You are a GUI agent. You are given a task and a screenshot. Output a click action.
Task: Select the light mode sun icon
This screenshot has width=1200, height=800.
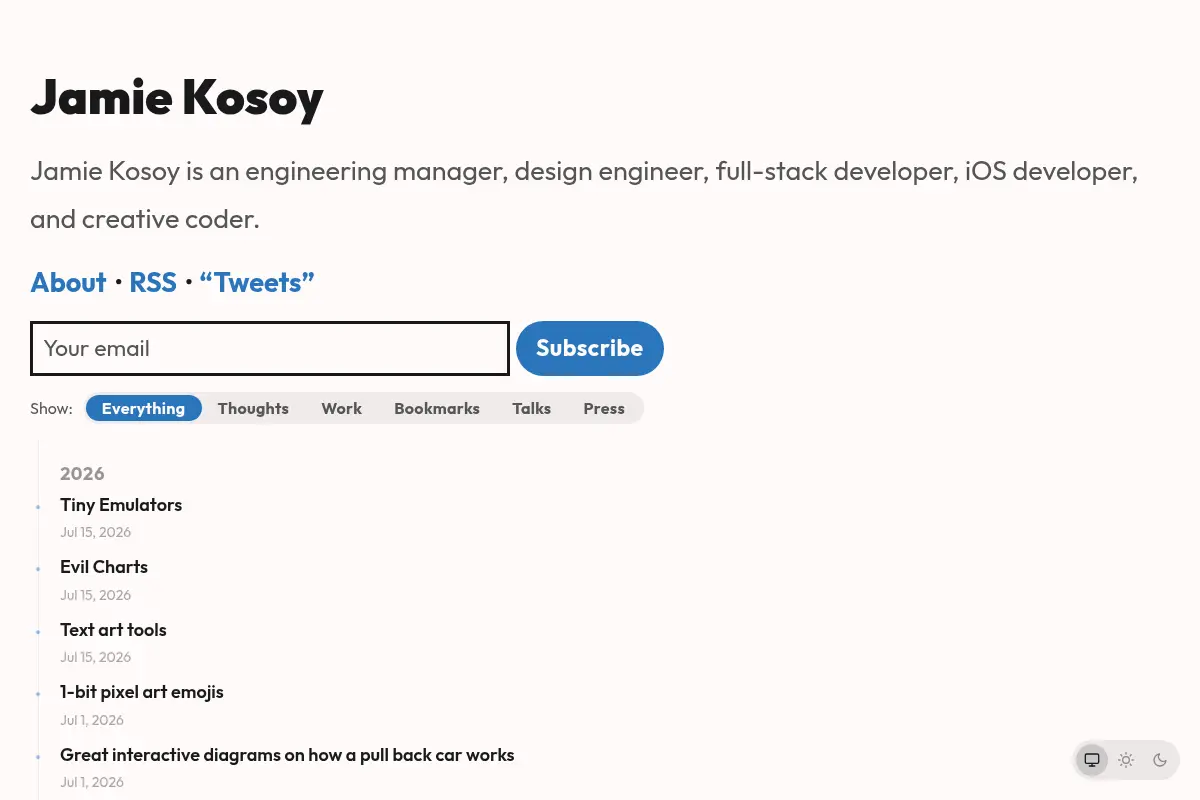point(1126,760)
